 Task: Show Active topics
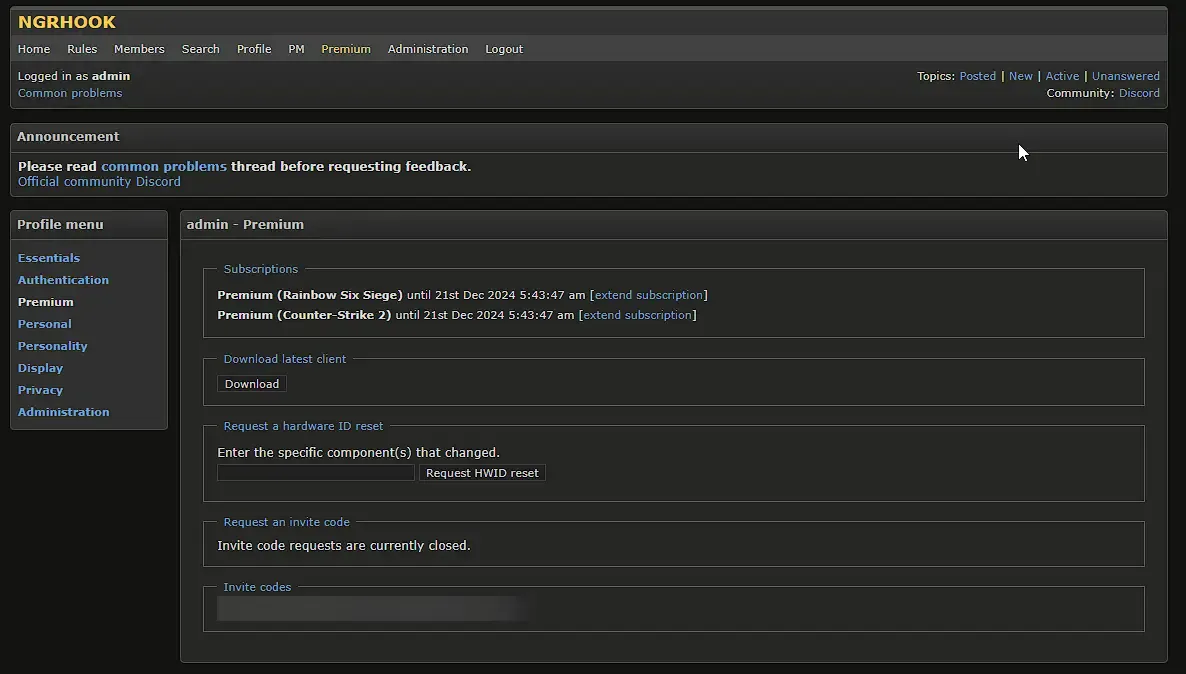tap(1062, 76)
